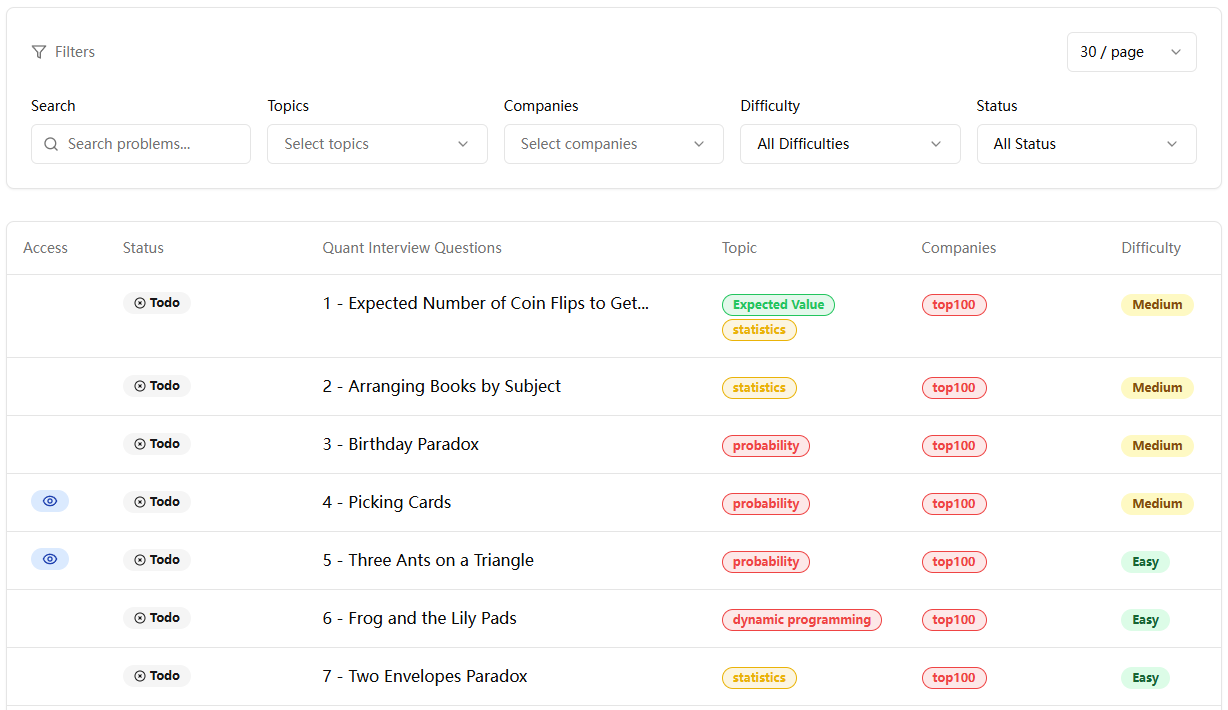Viewport: 1228px width, 710px height.
Task: Expand the All Status dropdown
Action: 1086,144
